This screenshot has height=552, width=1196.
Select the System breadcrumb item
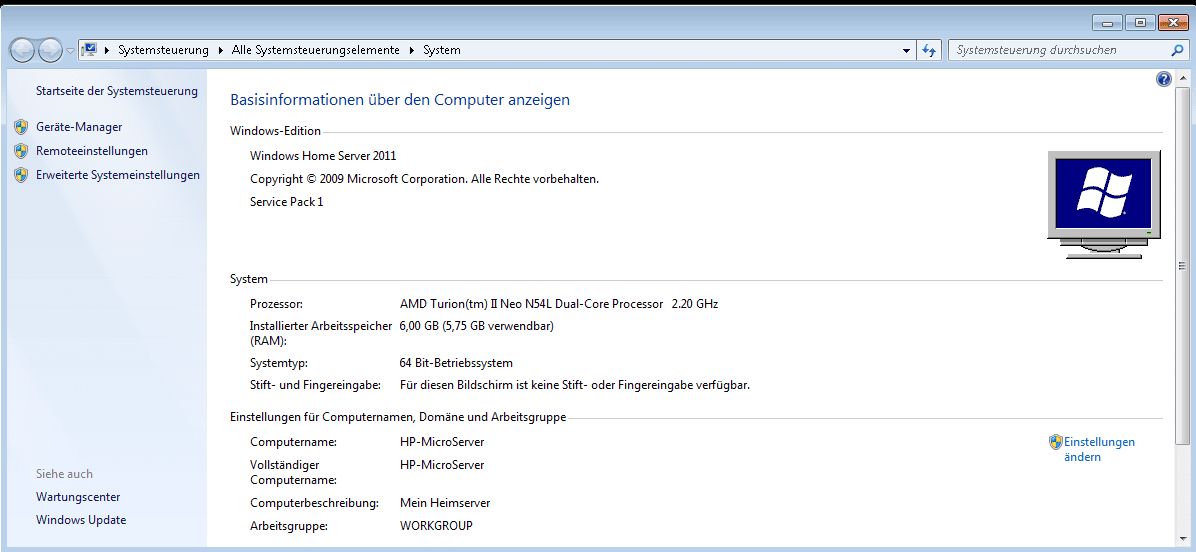tap(442, 50)
